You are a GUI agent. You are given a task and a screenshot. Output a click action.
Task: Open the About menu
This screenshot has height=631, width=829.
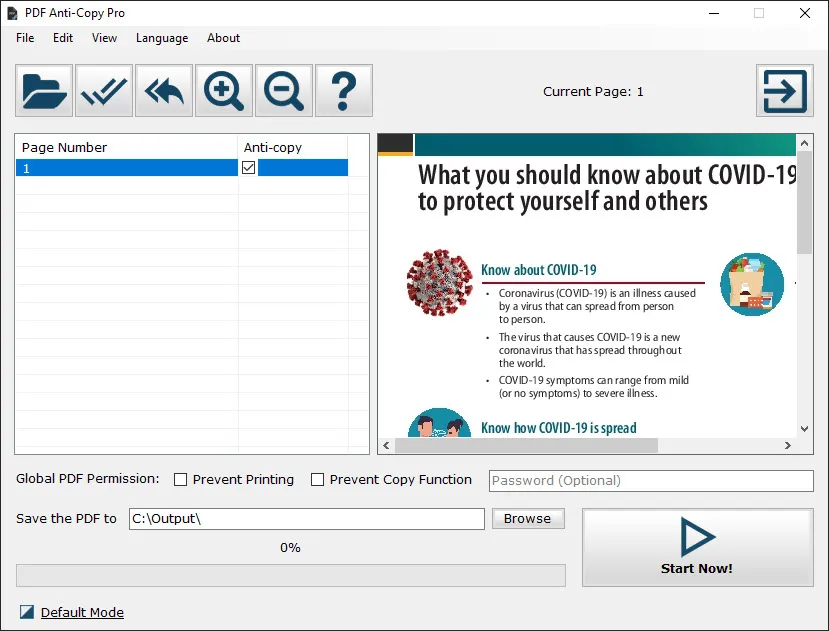(223, 38)
